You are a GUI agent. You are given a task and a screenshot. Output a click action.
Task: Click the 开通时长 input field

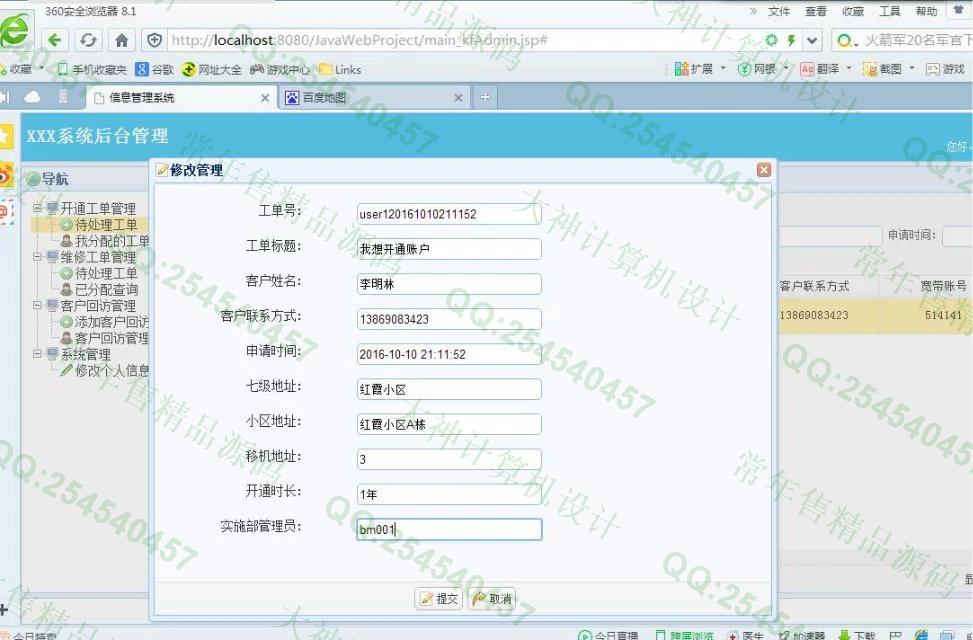pos(449,494)
